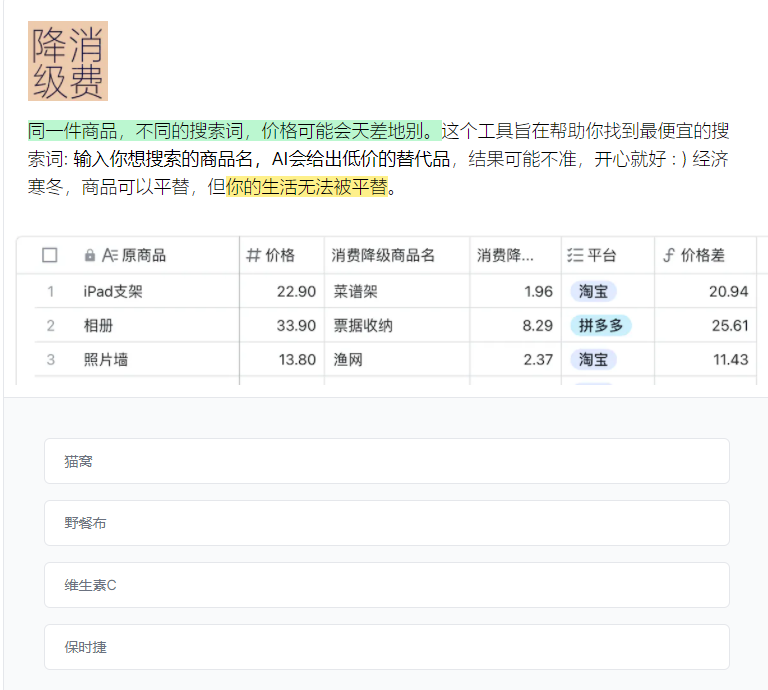Select the 票据收纳 cell

click(x=363, y=326)
